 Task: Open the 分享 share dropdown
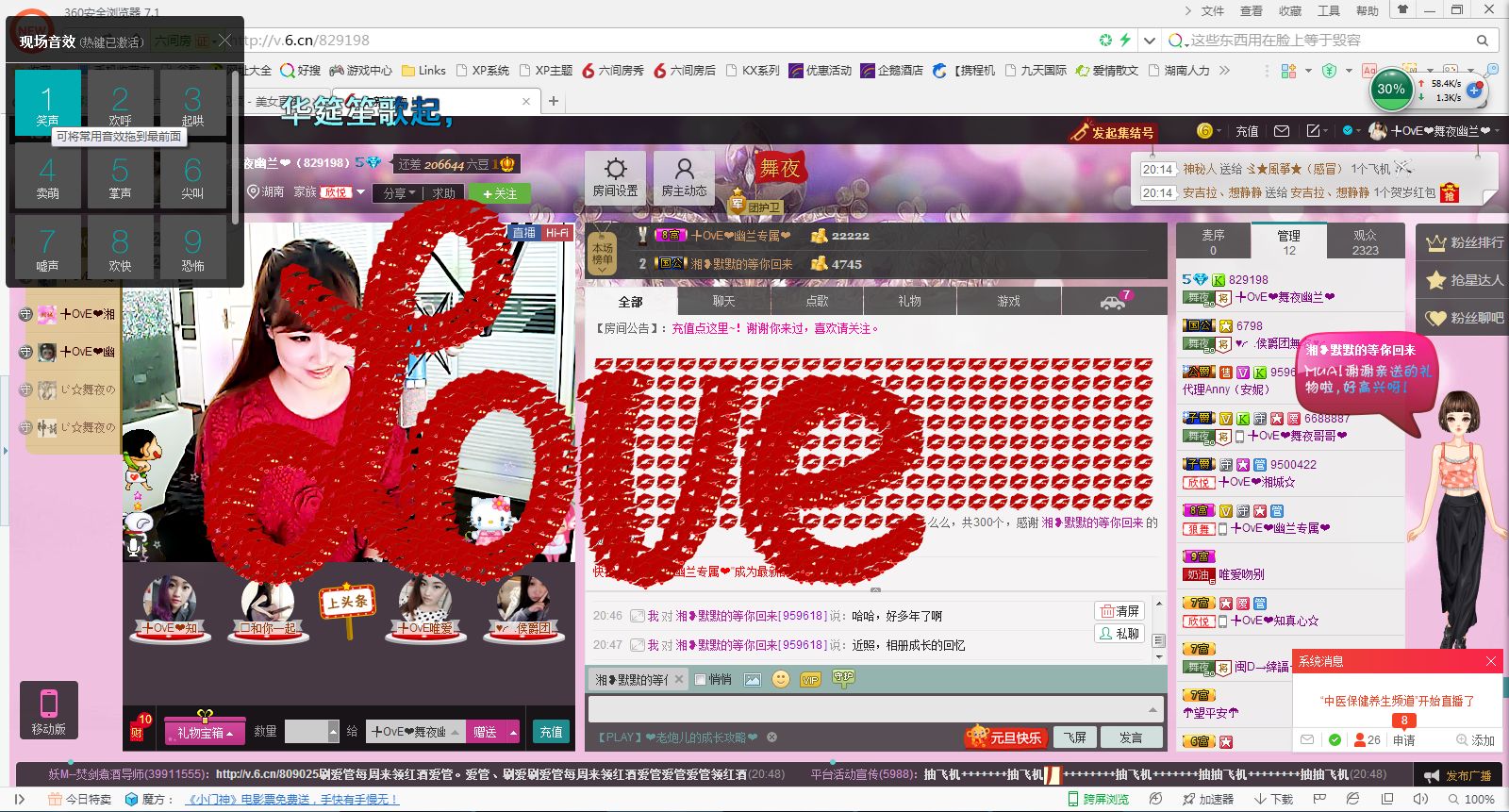(399, 192)
